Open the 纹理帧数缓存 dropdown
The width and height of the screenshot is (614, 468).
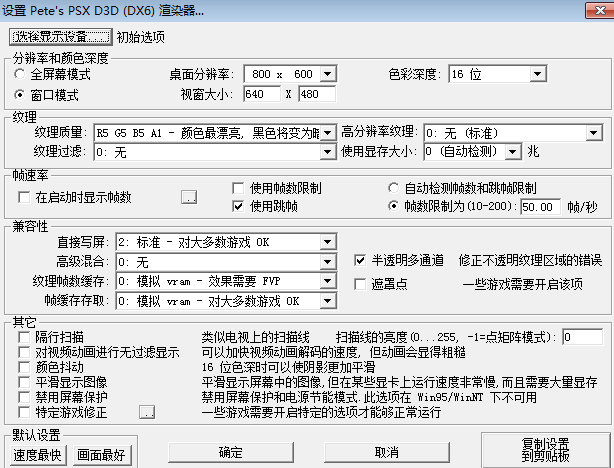click(226, 281)
